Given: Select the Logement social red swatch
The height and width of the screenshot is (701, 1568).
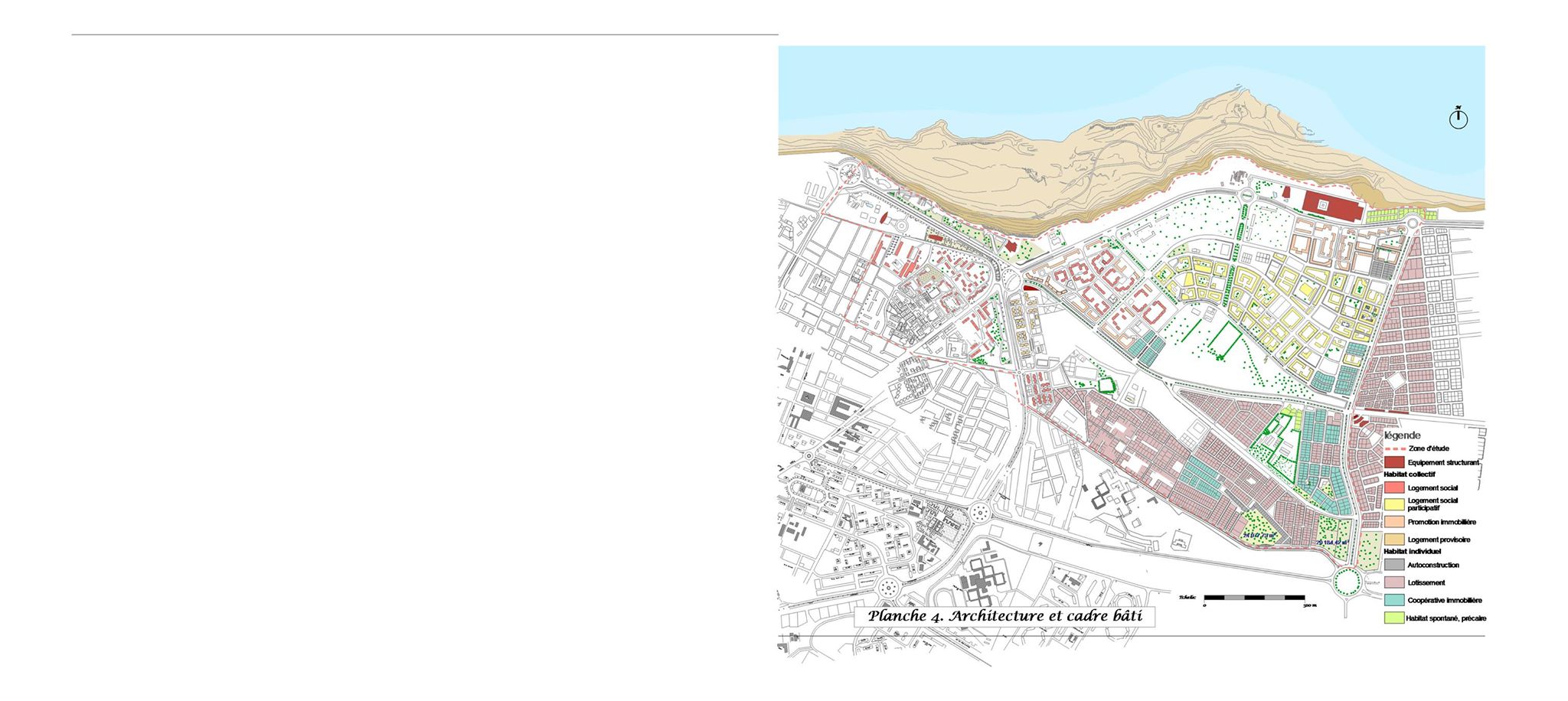Looking at the screenshot, I should click(1394, 487).
